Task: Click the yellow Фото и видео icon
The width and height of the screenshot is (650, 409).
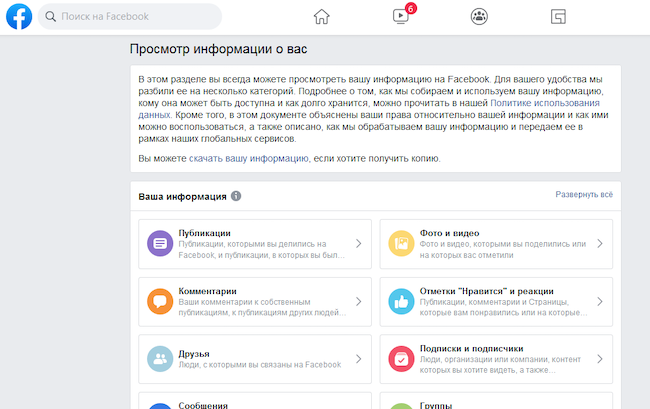Action: tap(401, 244)
